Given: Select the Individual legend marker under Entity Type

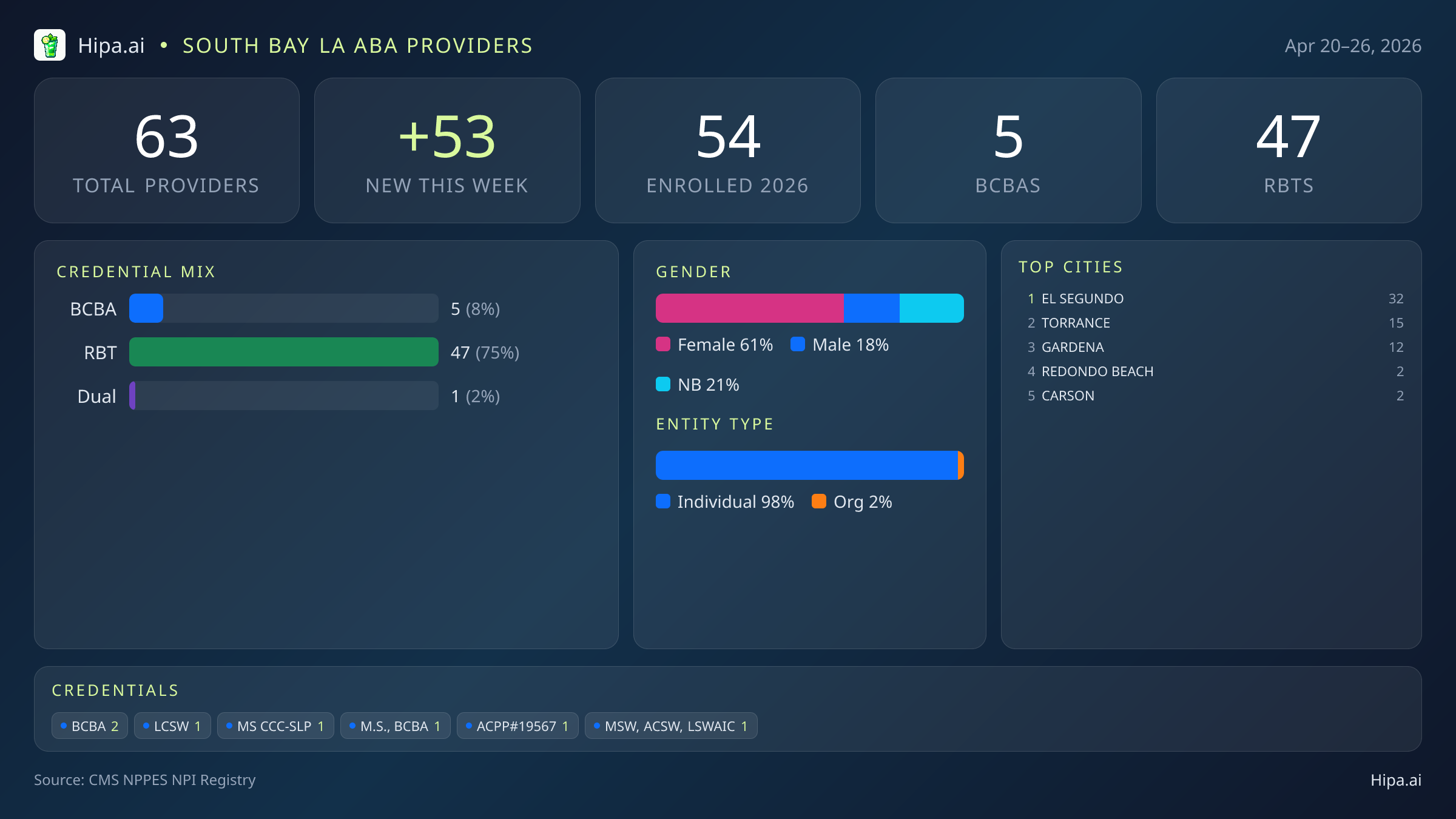Looking at the screenshot, I should (x=663, y=502).
